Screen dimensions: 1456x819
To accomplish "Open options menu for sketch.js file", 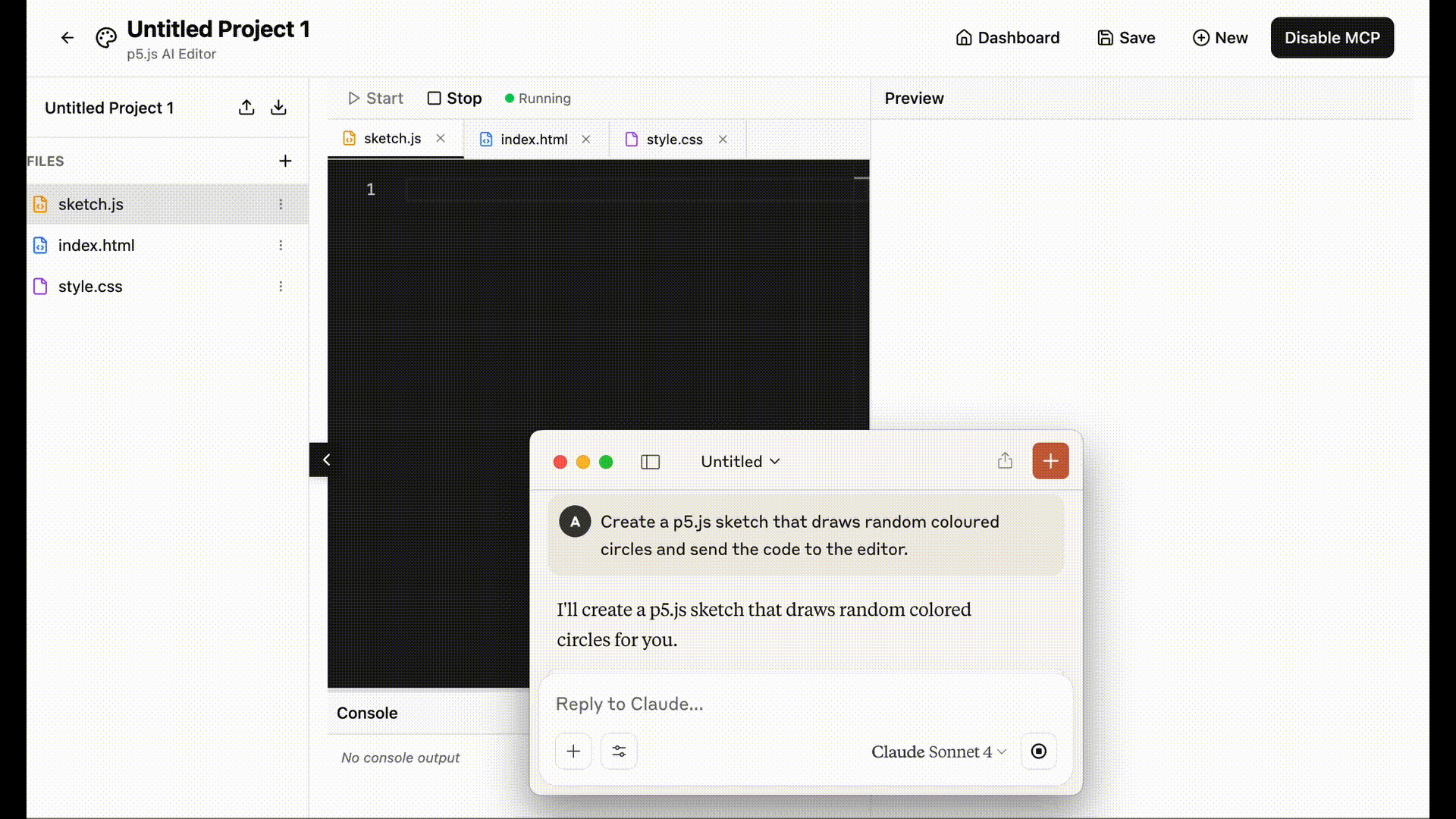I will 281,204.
